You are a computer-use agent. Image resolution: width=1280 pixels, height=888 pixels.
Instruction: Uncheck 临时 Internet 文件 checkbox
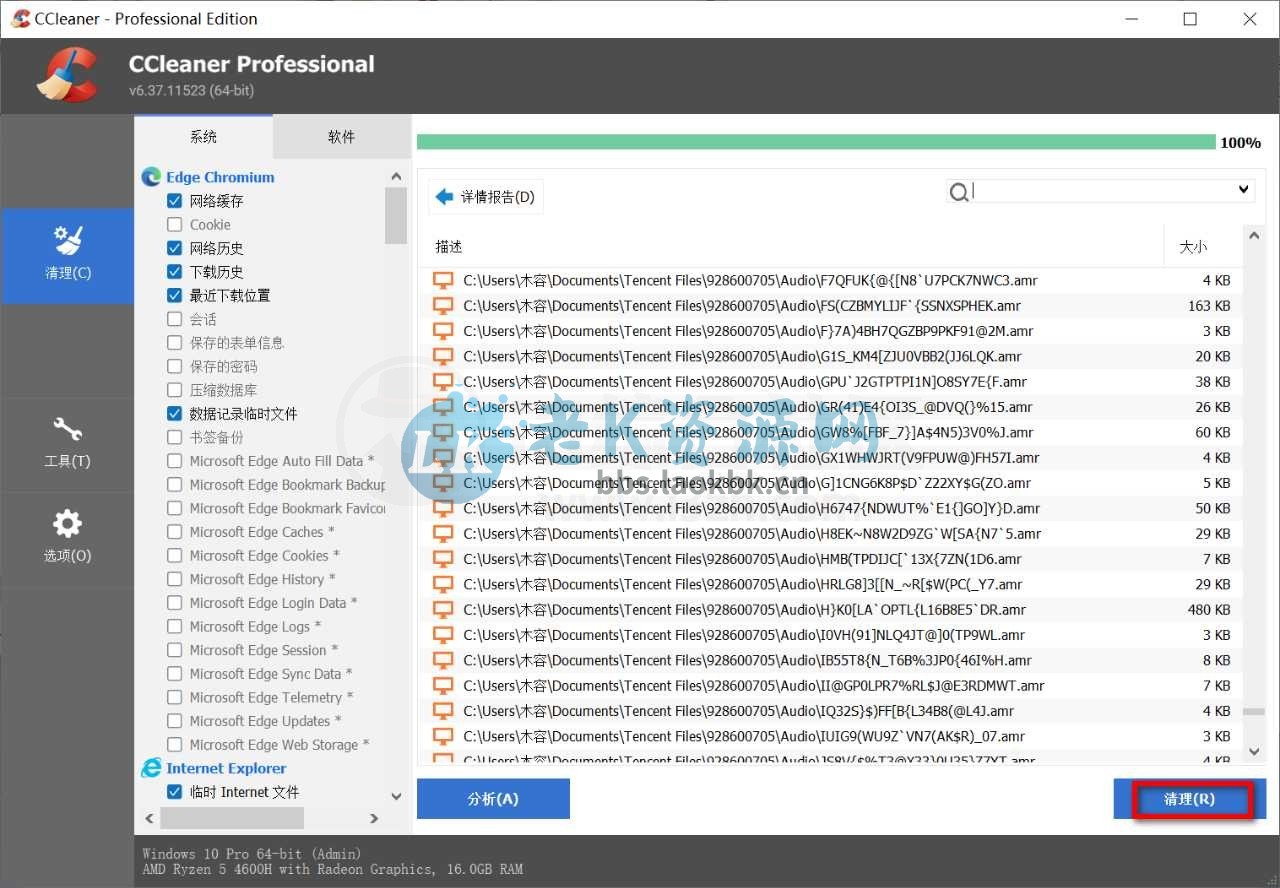click(x=175, y=792)
